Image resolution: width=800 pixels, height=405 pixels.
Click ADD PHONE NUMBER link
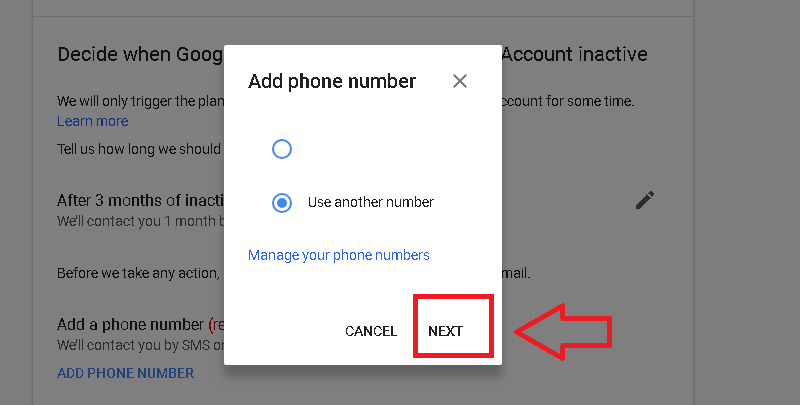point(126,373)
